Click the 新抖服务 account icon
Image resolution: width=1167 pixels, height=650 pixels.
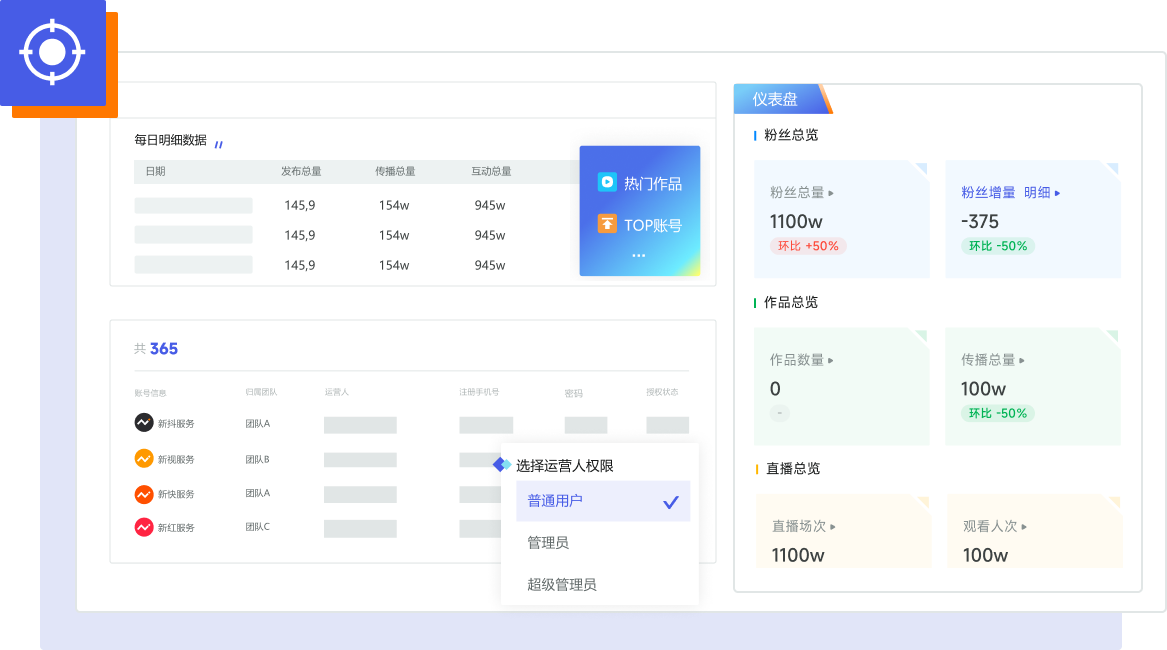tap(144, 423)
